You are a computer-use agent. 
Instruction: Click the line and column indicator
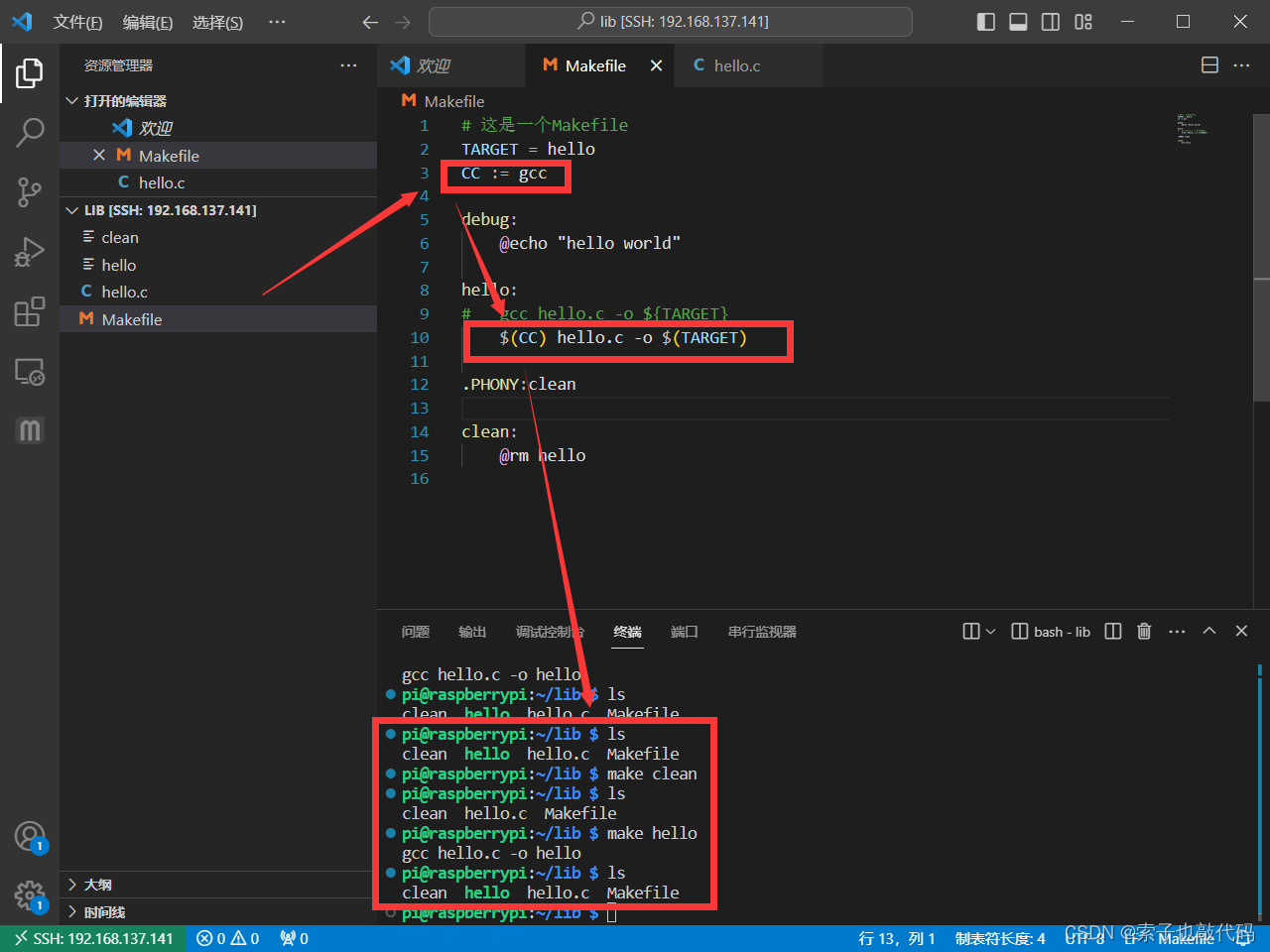(897, 939)
